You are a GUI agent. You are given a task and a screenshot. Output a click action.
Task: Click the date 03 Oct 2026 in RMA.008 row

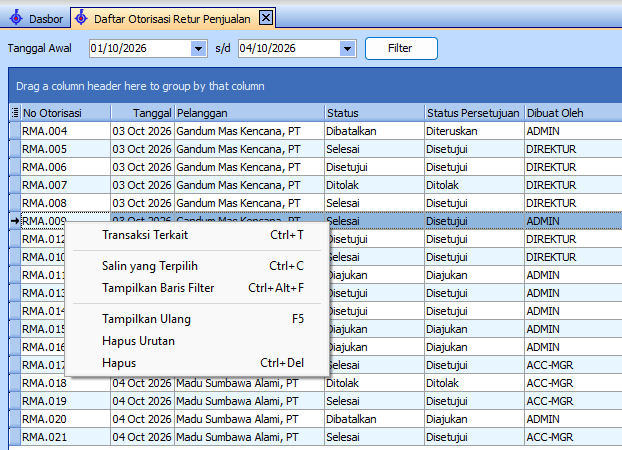142,203
